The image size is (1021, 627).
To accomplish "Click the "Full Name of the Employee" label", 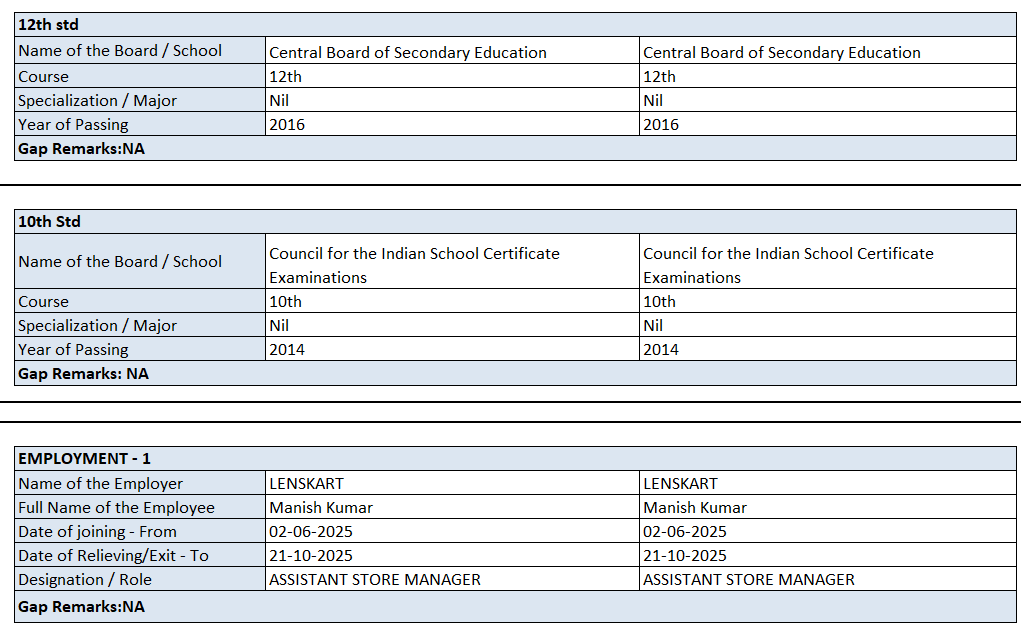I will (116, 508).
